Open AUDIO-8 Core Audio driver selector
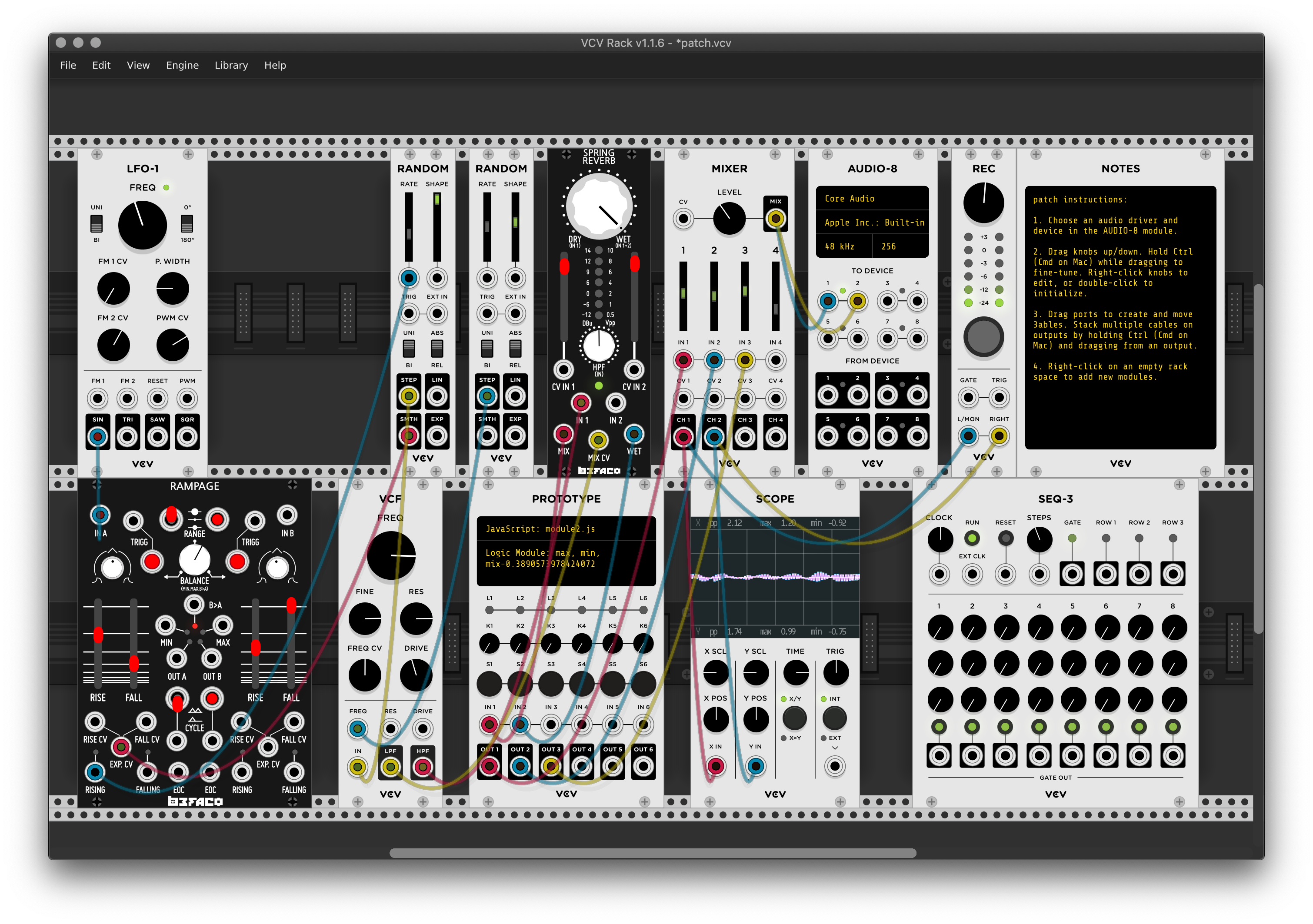Viewport: 1313px width, 924px height. [x=872, y=199]
